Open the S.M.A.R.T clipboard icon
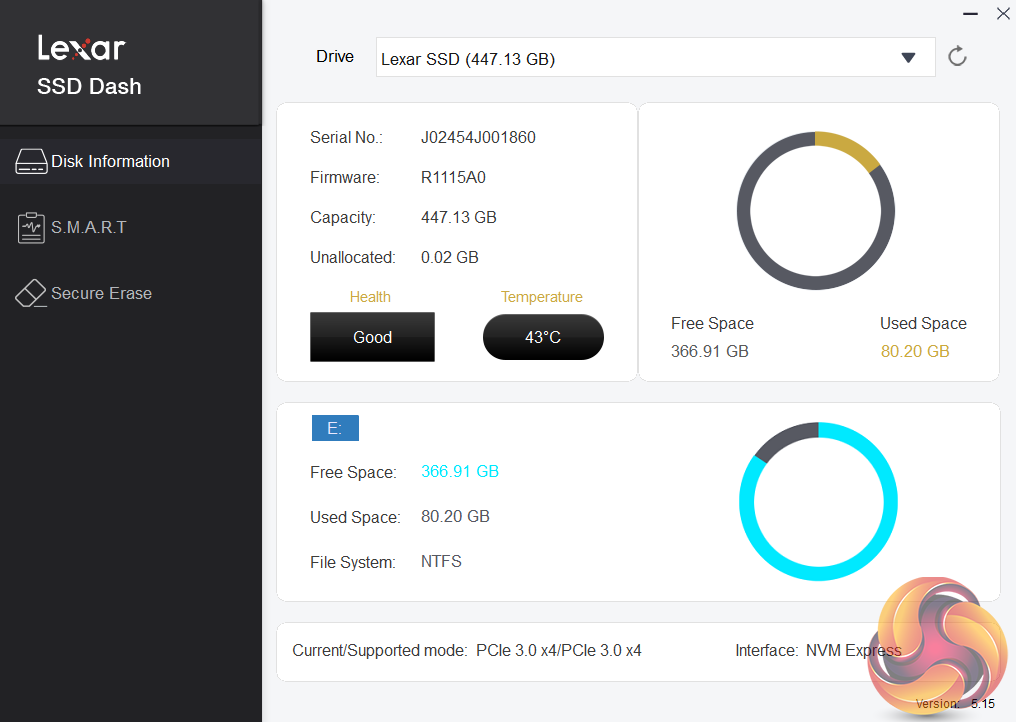Viewport: 1016px width, 722px height. click(31, 227)
